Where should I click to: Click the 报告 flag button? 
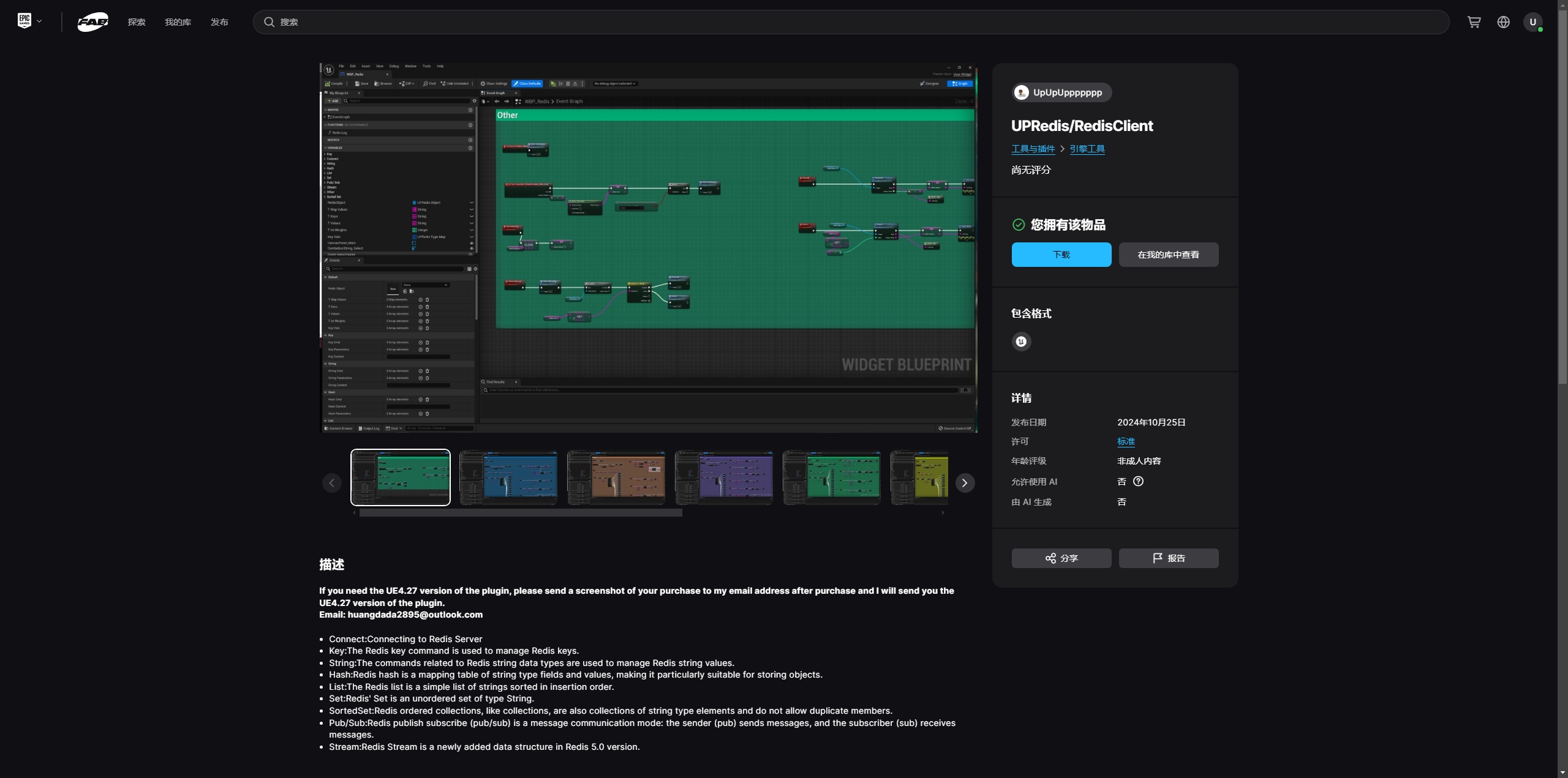tap(1168, 558)
